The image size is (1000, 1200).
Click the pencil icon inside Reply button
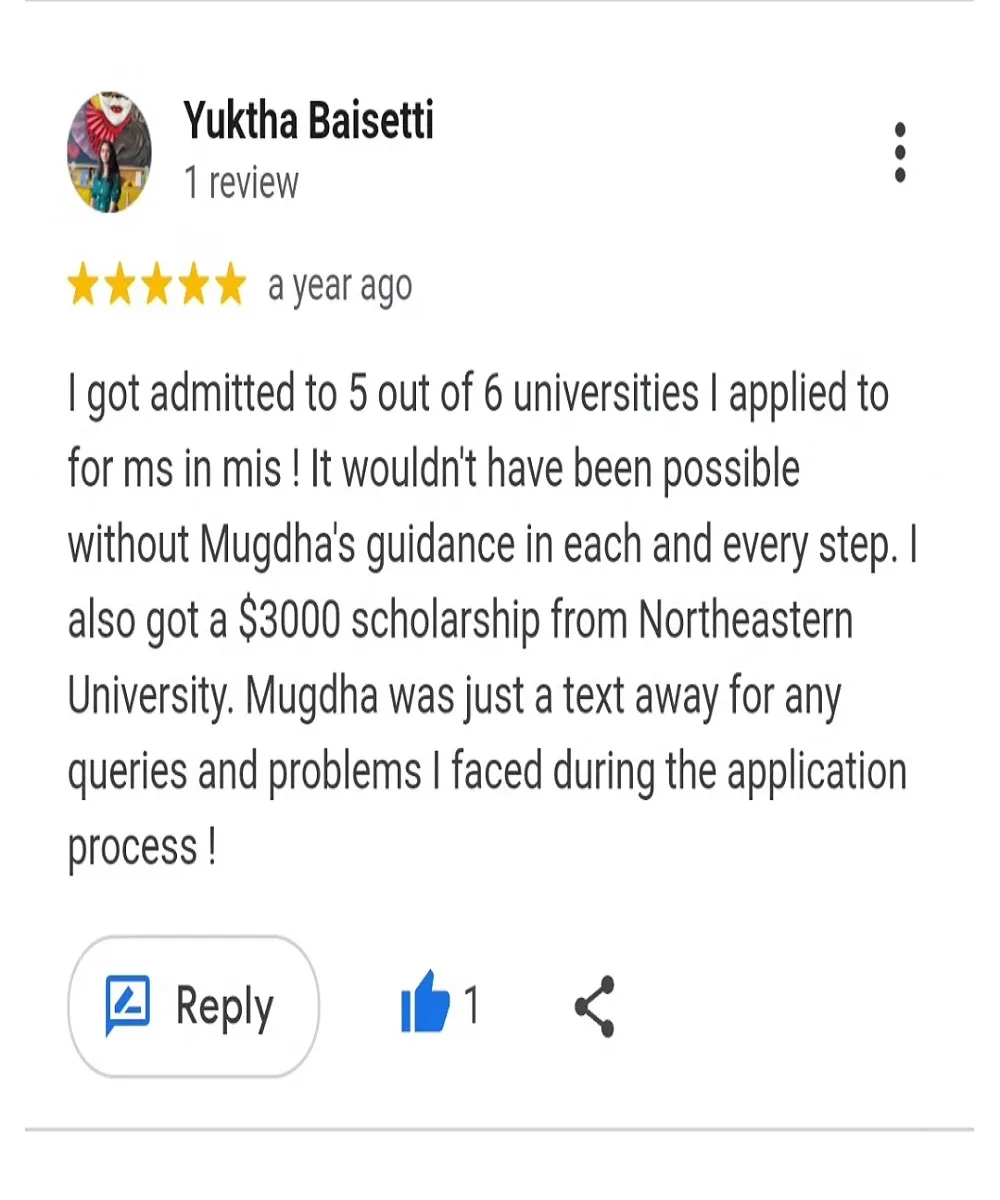click(127, 1005)
